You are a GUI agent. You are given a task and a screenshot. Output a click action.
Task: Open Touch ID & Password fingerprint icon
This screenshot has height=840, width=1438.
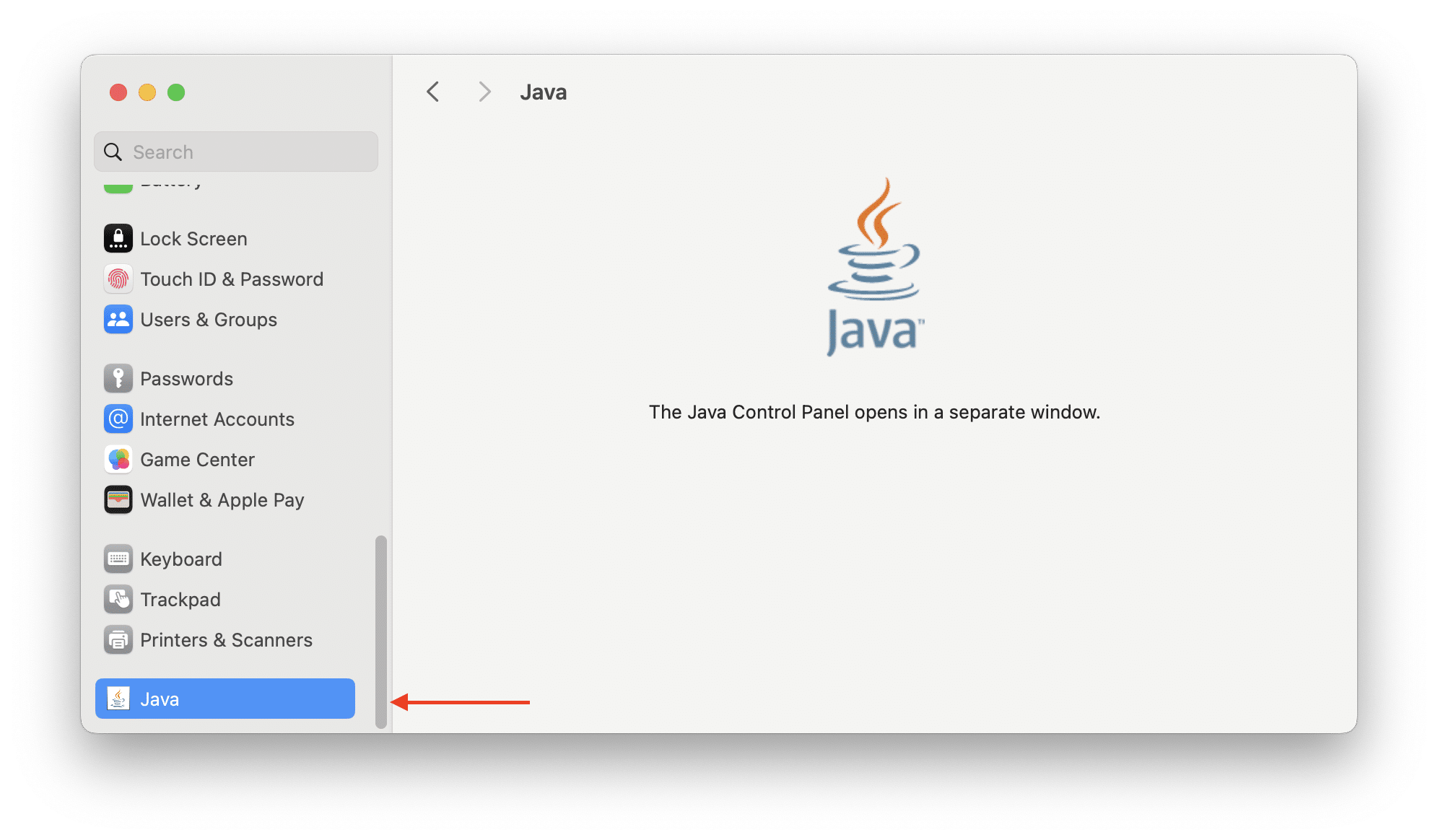pyautogui.click(x=118, y=279)
